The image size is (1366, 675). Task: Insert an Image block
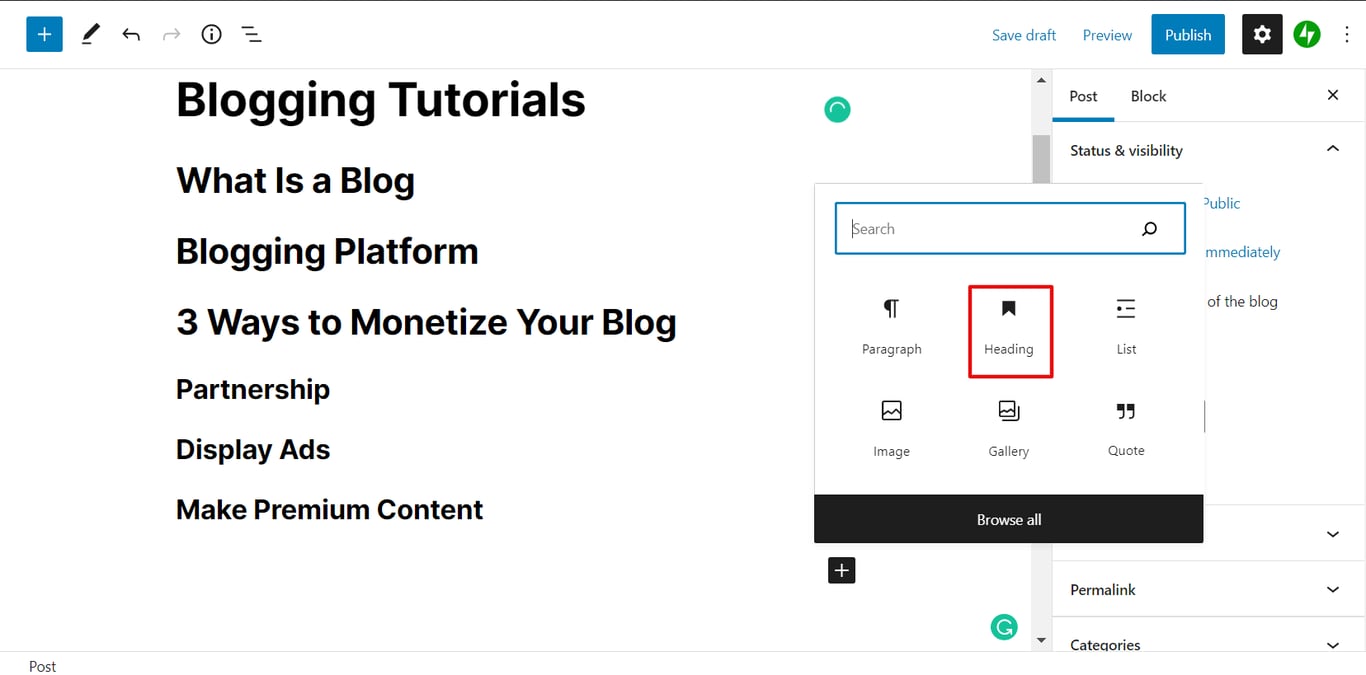[x=891, y=427]
